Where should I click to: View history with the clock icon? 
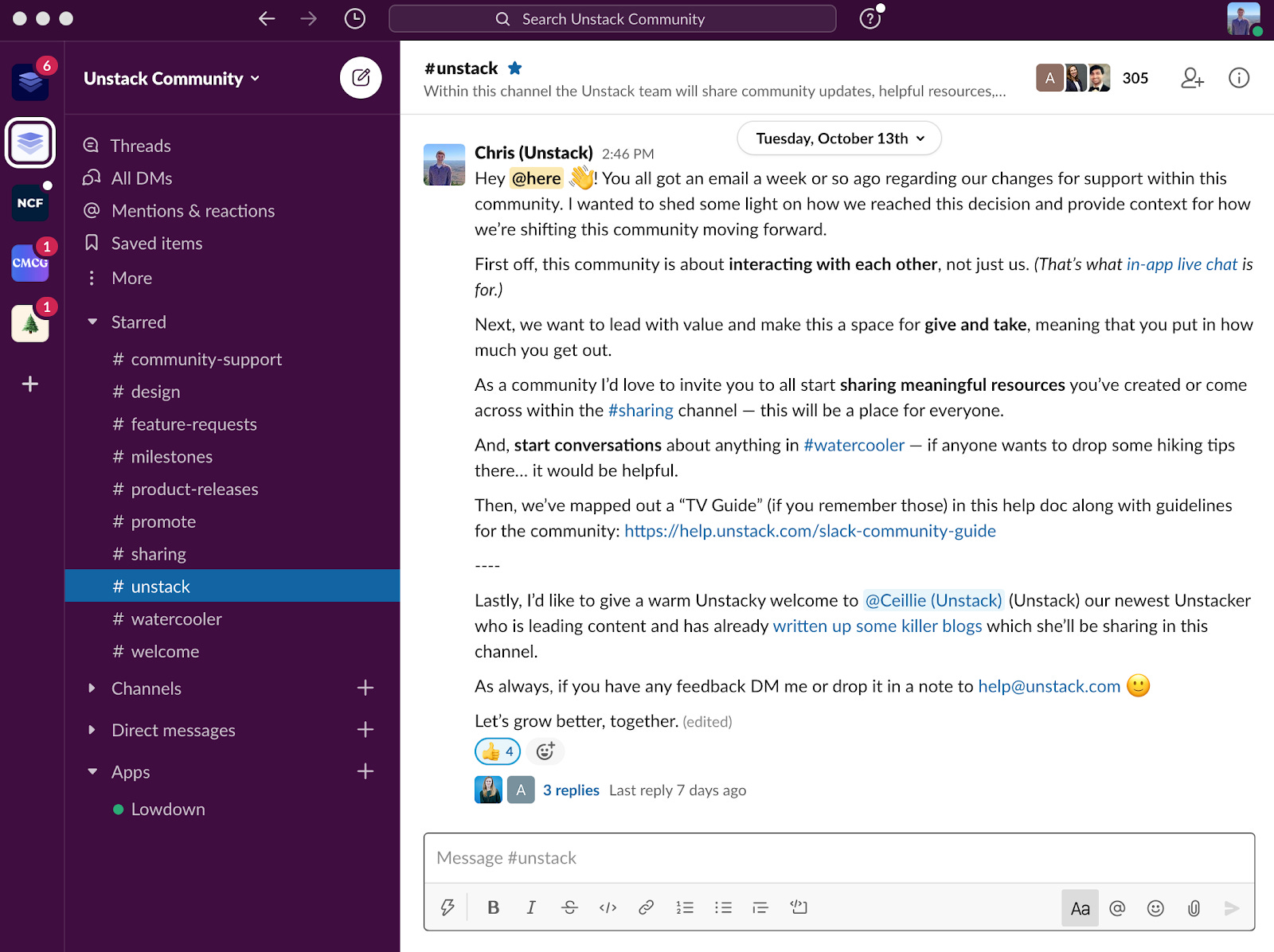coord(355,18)
